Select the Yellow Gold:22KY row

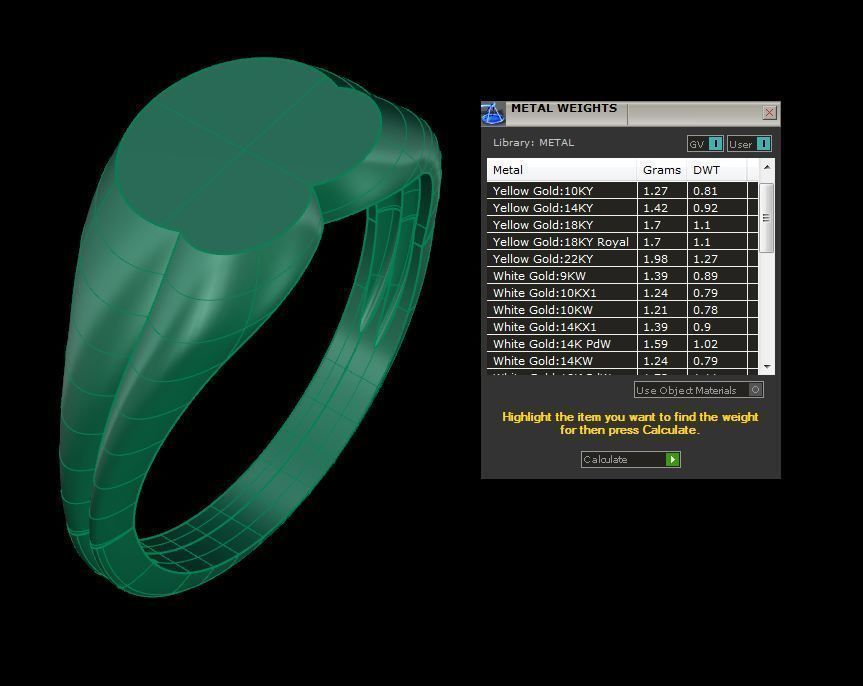click(x=622, y=259)
